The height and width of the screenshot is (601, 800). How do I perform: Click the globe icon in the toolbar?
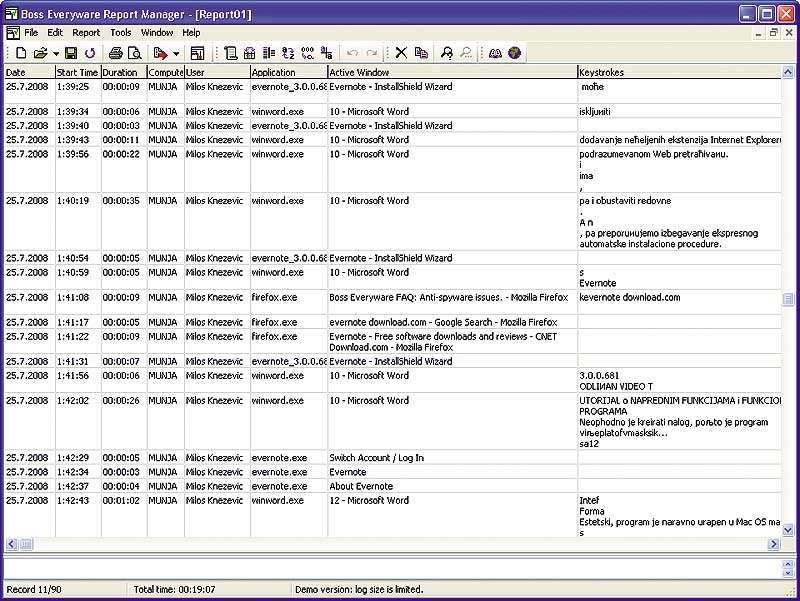tap(514, 53)
